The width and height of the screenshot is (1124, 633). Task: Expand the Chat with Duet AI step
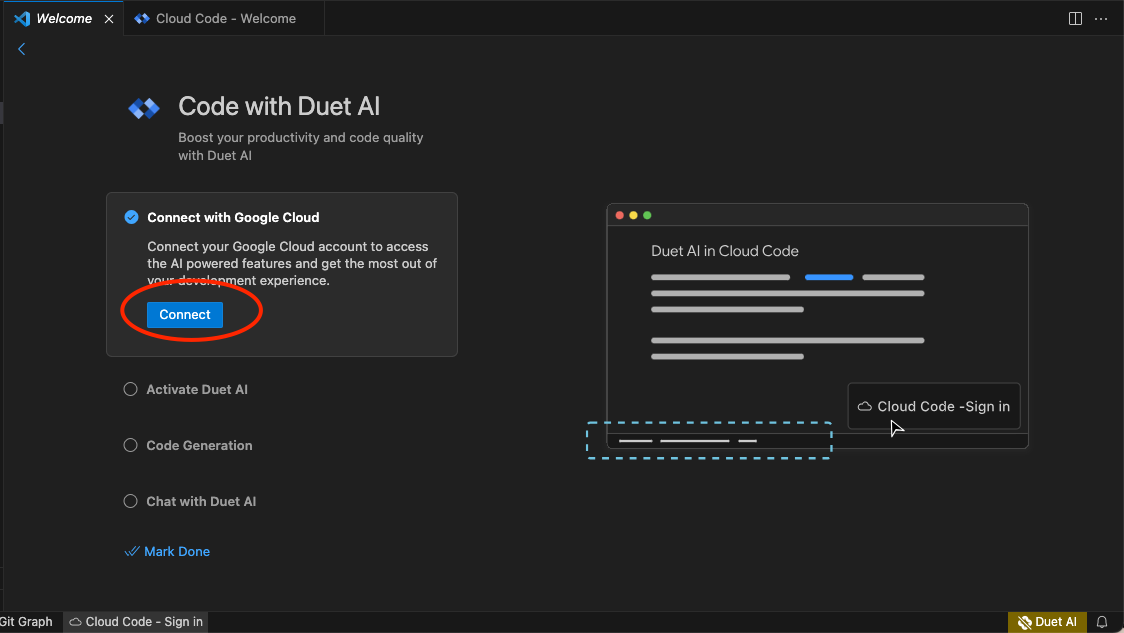click(201, 501)
